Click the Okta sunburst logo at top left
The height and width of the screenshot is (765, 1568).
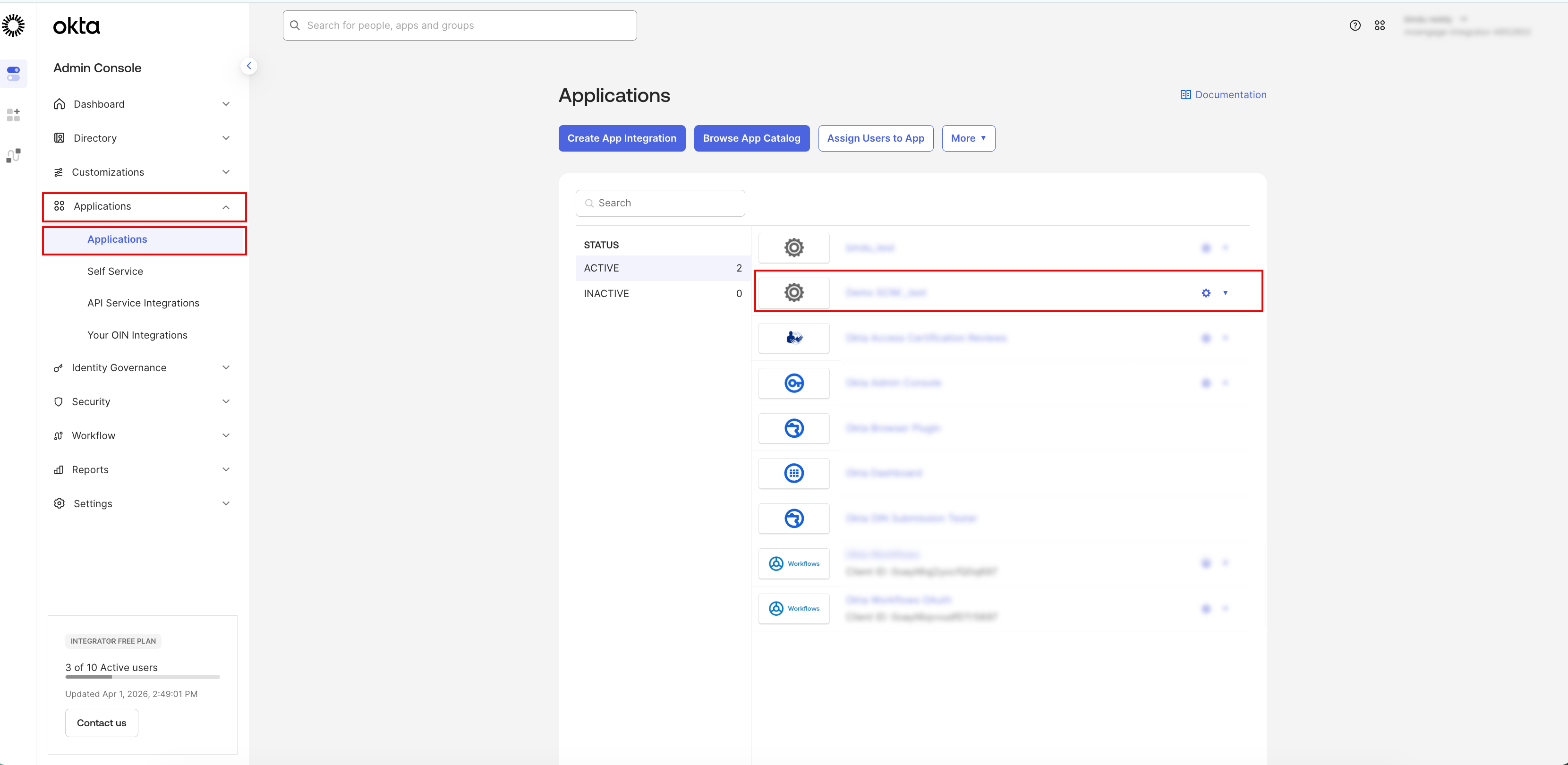coord(13,25)
